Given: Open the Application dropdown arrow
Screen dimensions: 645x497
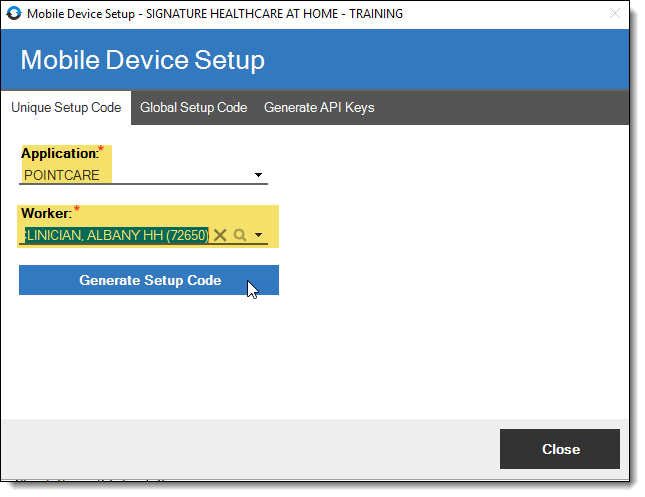Looking at the screenshot, I should click(x=258, y=175).
